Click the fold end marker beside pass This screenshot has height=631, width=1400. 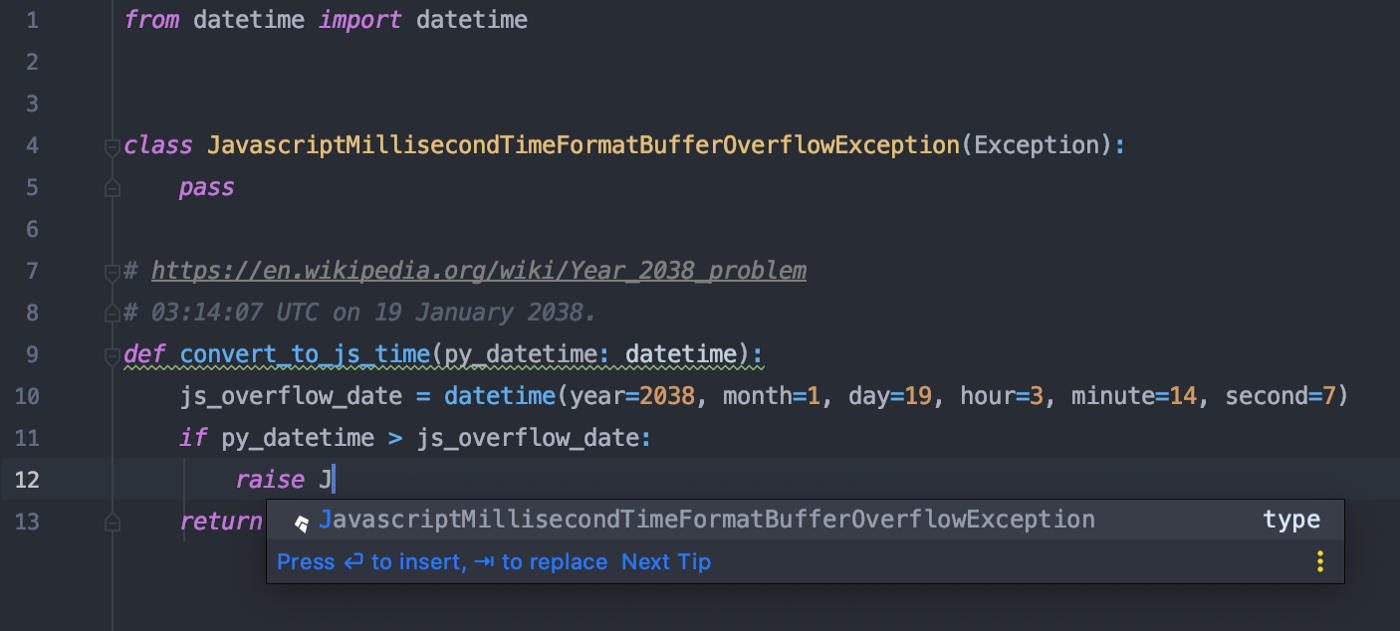point(112,188)
